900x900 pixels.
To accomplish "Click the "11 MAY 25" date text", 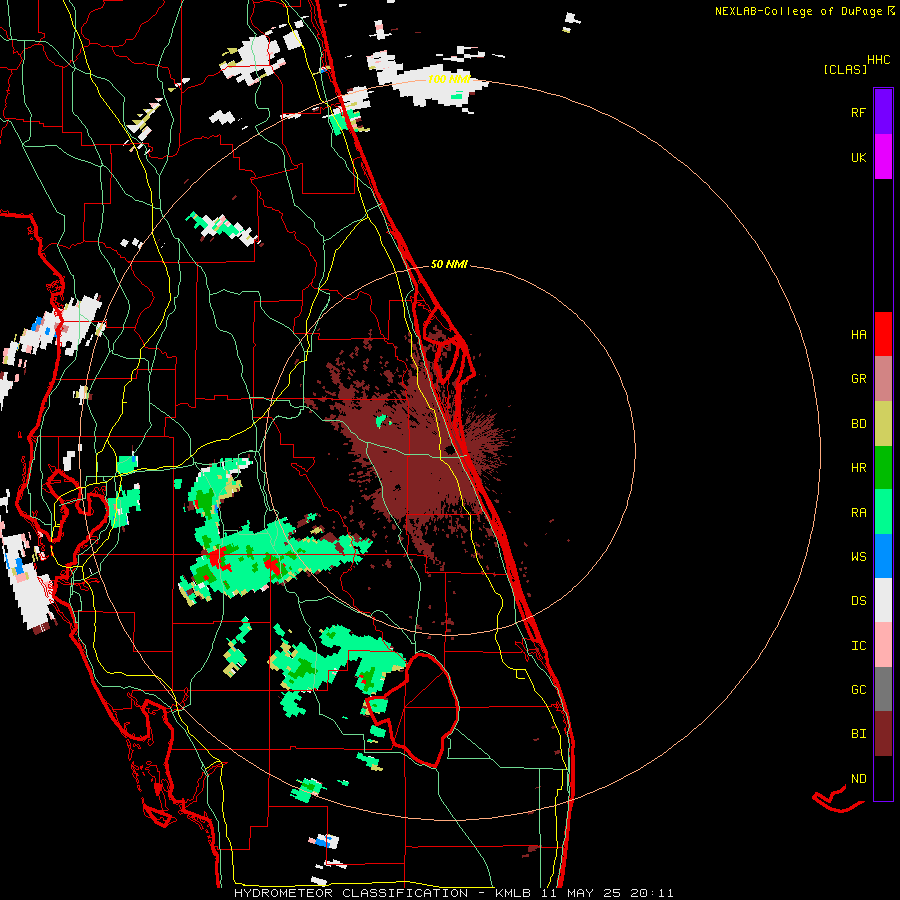I will pyautogui.click(x=581, y=893).
